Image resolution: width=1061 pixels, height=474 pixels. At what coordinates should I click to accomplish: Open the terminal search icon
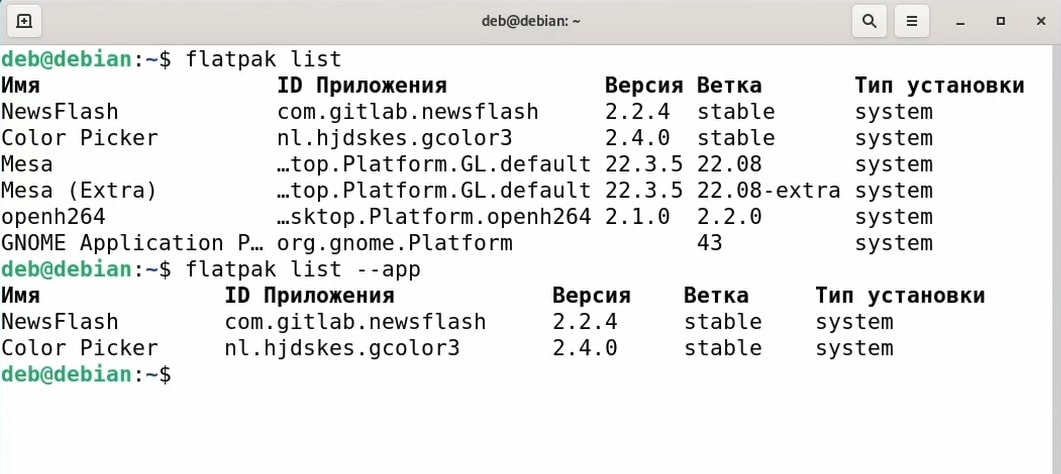(x=869, y=22)
